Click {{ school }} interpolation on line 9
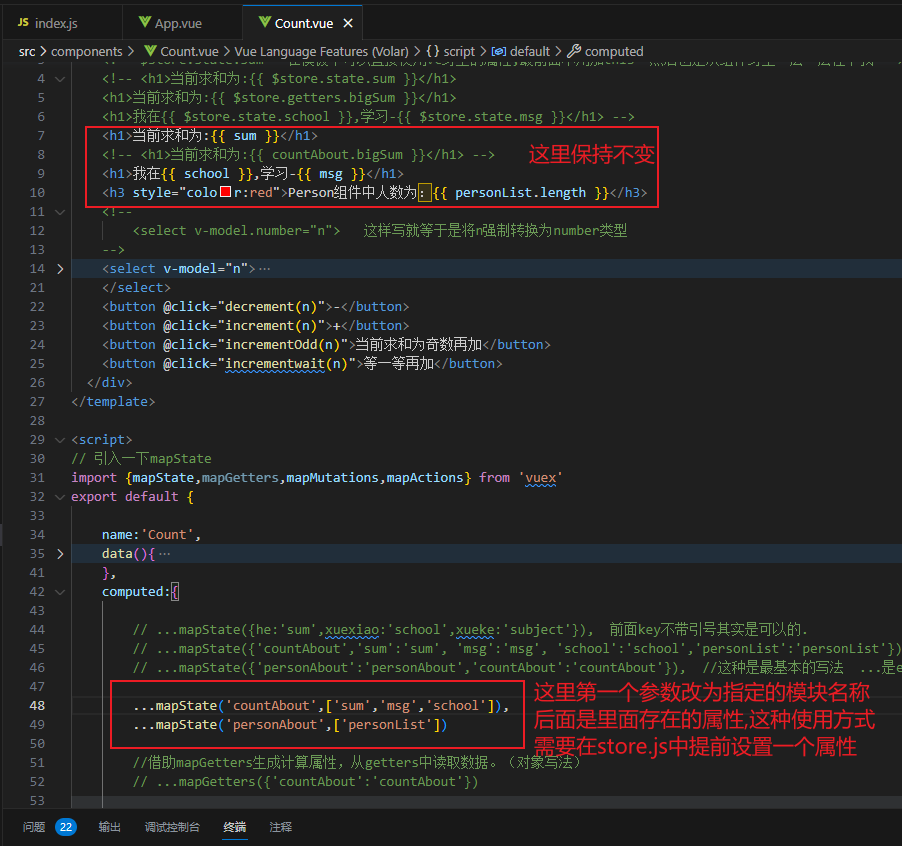 [205, 173]
